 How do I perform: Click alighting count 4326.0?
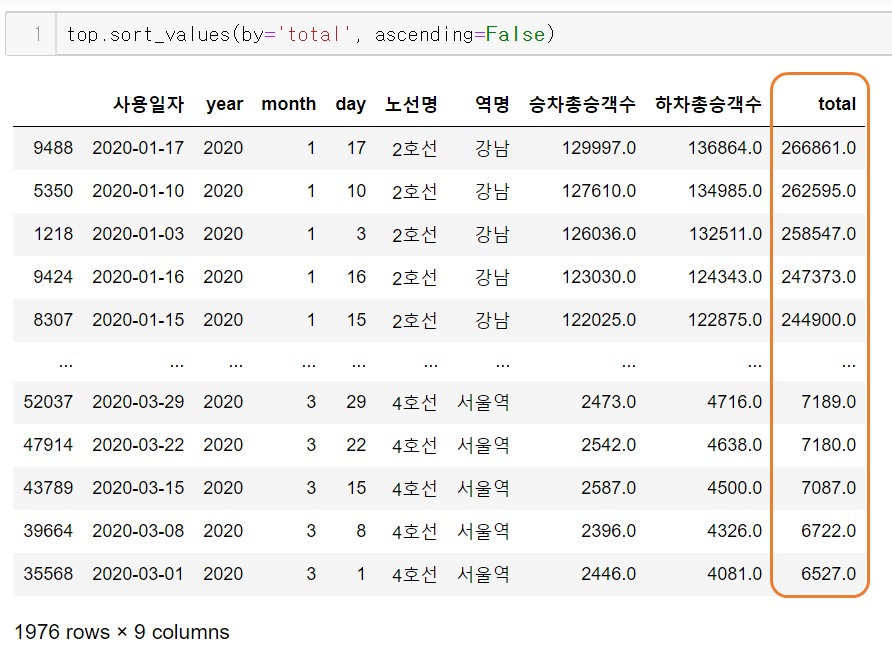point(735,531)
